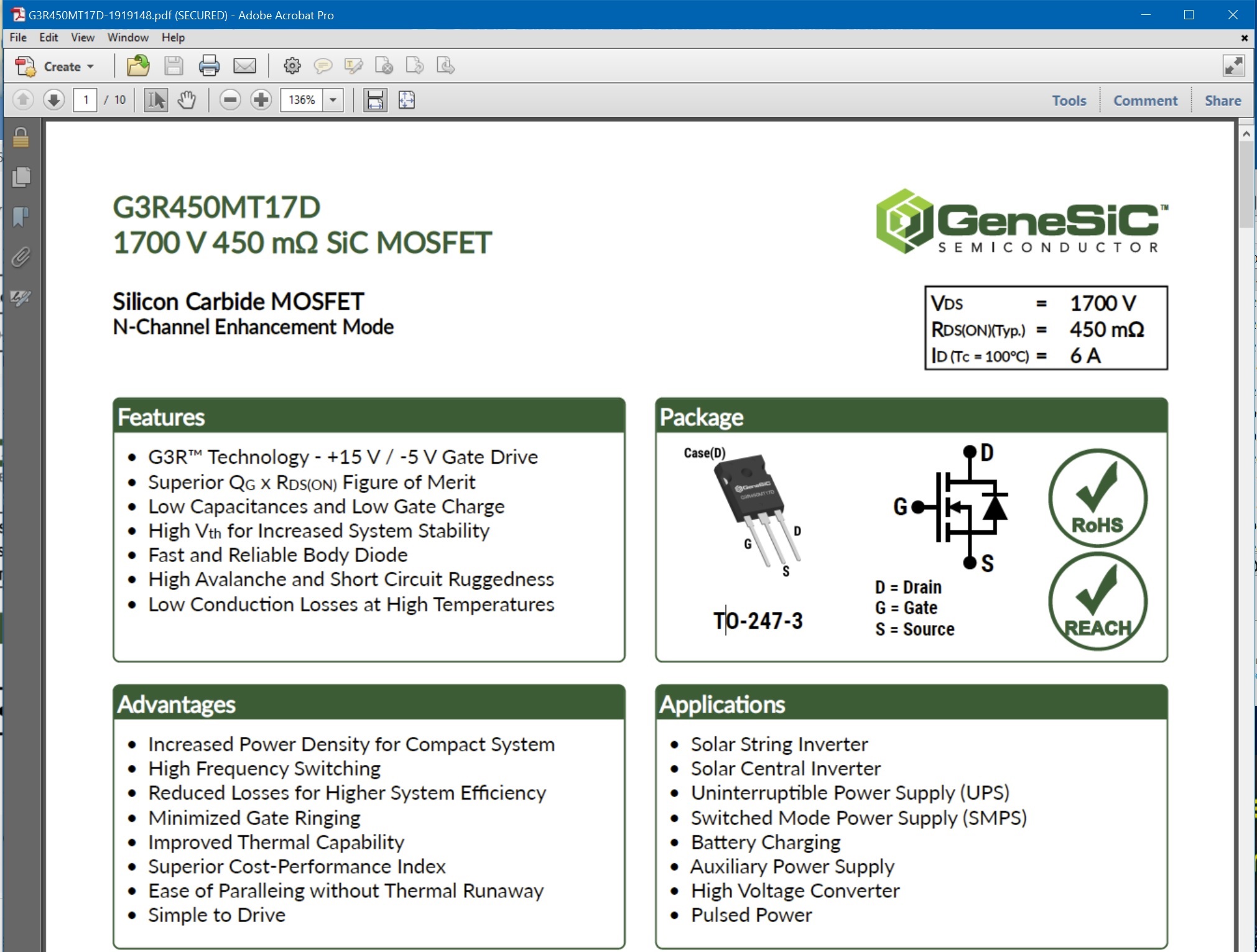
Task: Open the View menu
Action: tap(83, 37)
